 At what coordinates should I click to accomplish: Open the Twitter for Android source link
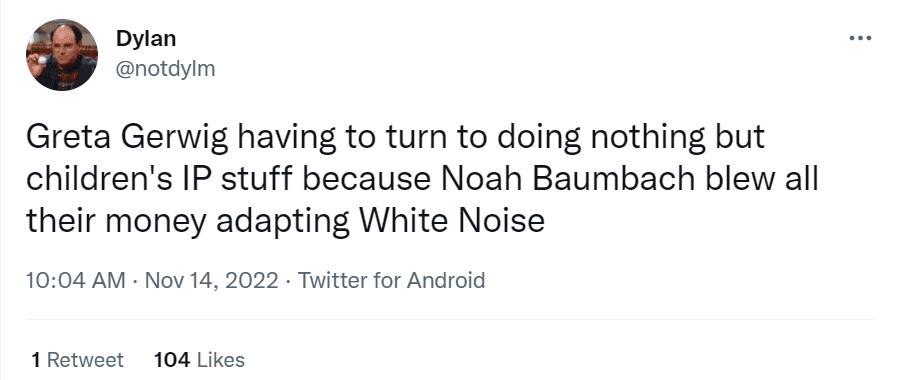point(392,281)
